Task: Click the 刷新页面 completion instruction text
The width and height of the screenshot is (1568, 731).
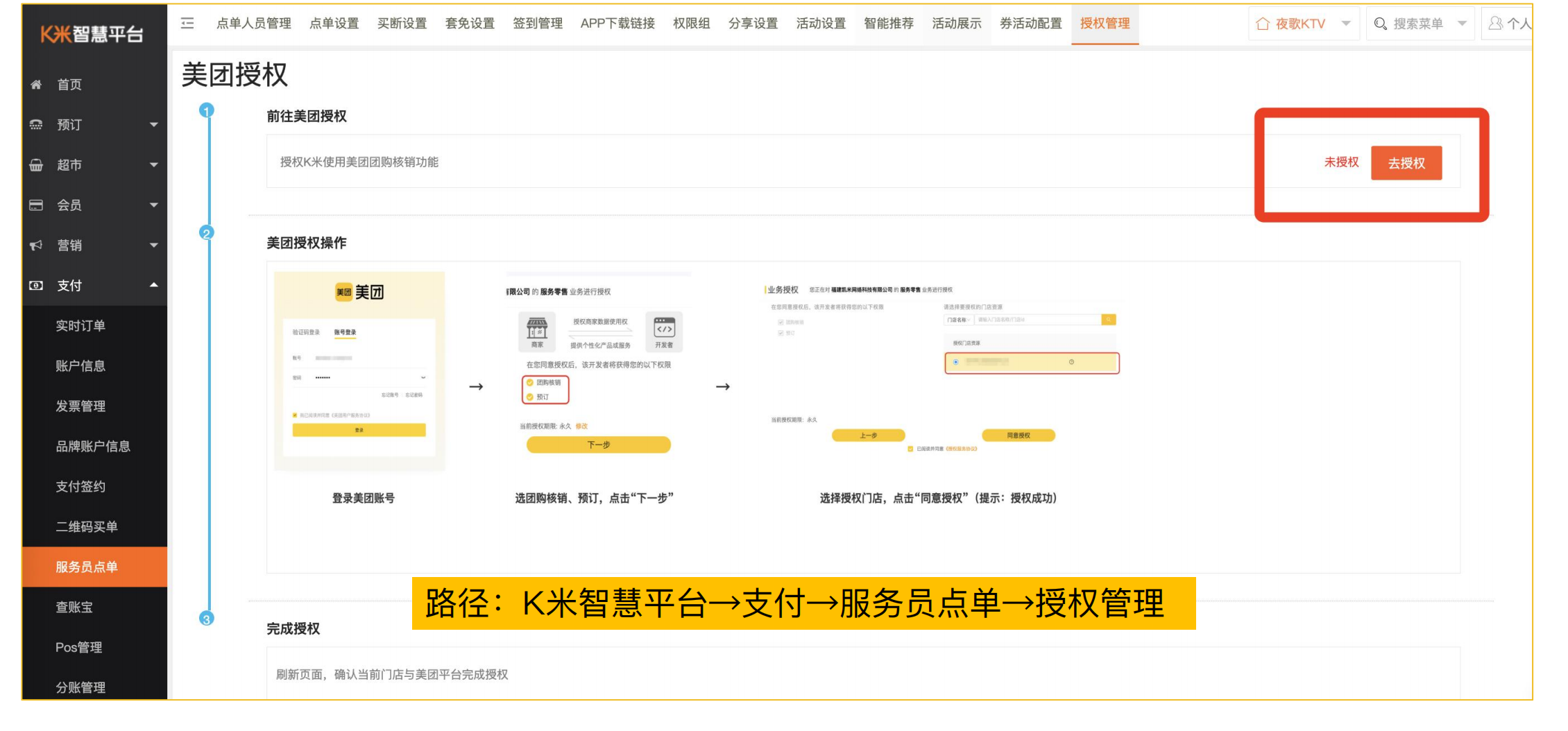Action: (x=392, y=675)
